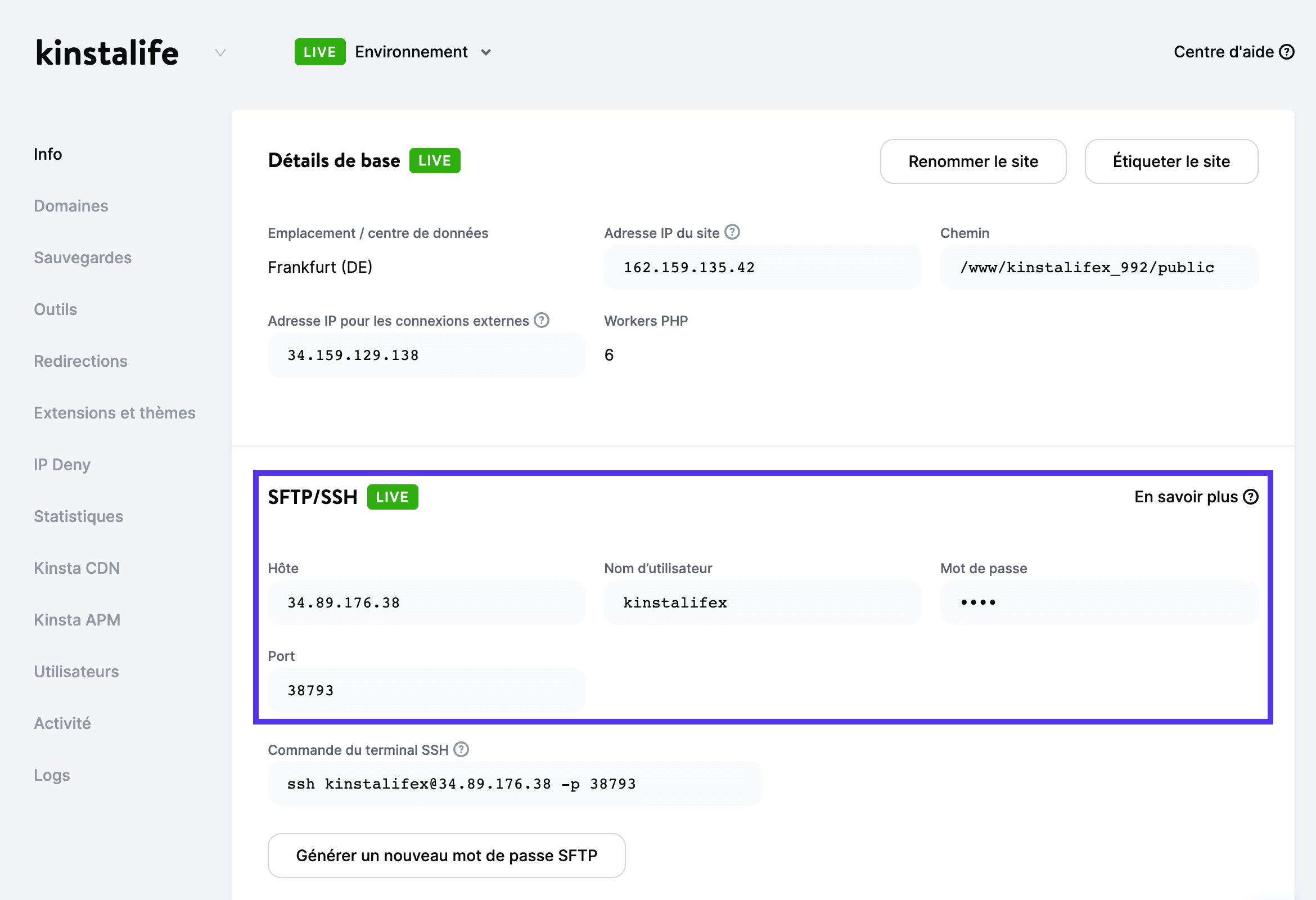1316x900 pixels.
Task: Click the LIVE badge in the top bar
Action: coord(320,52)
